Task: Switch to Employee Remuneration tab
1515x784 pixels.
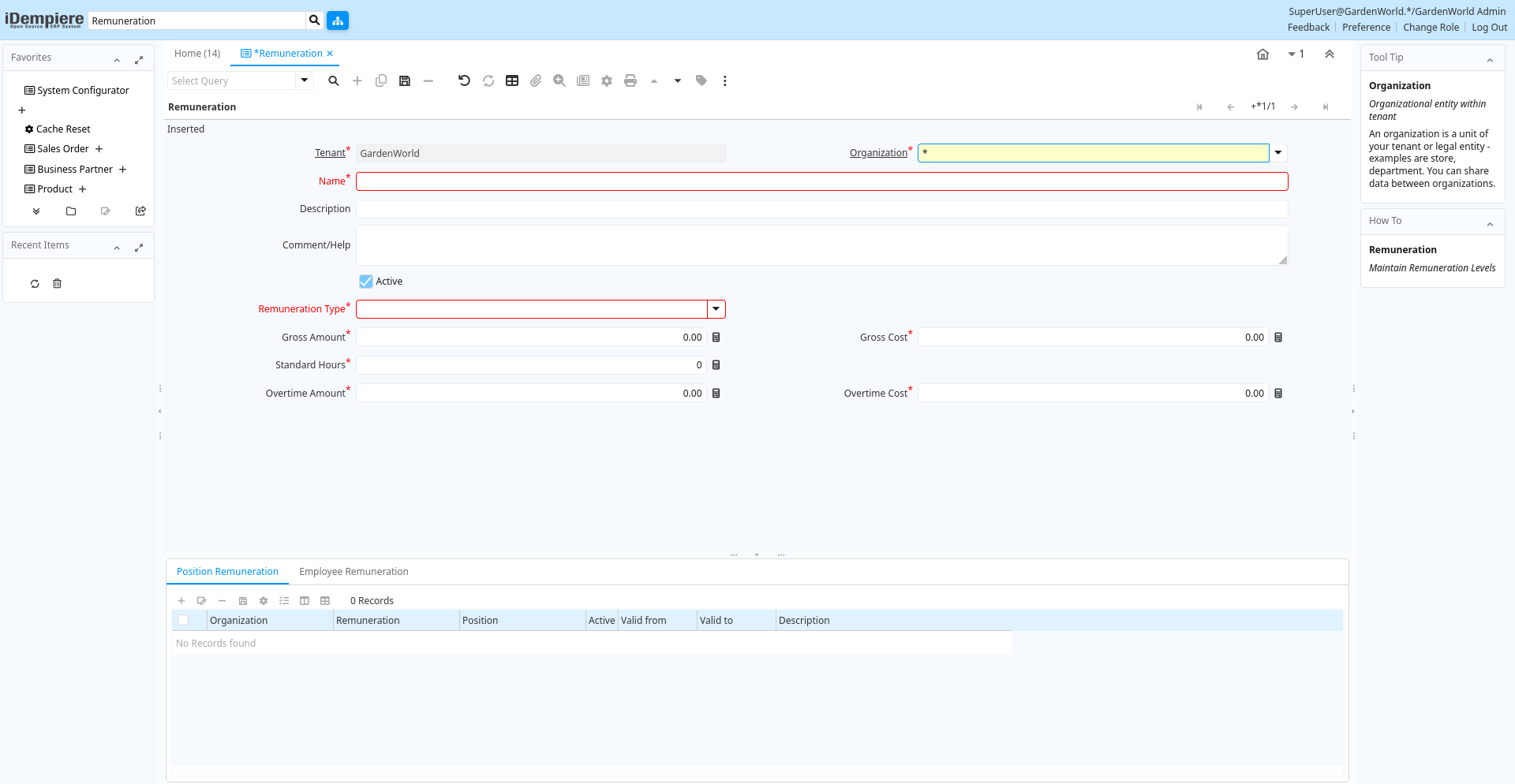Action: [353, 572]
